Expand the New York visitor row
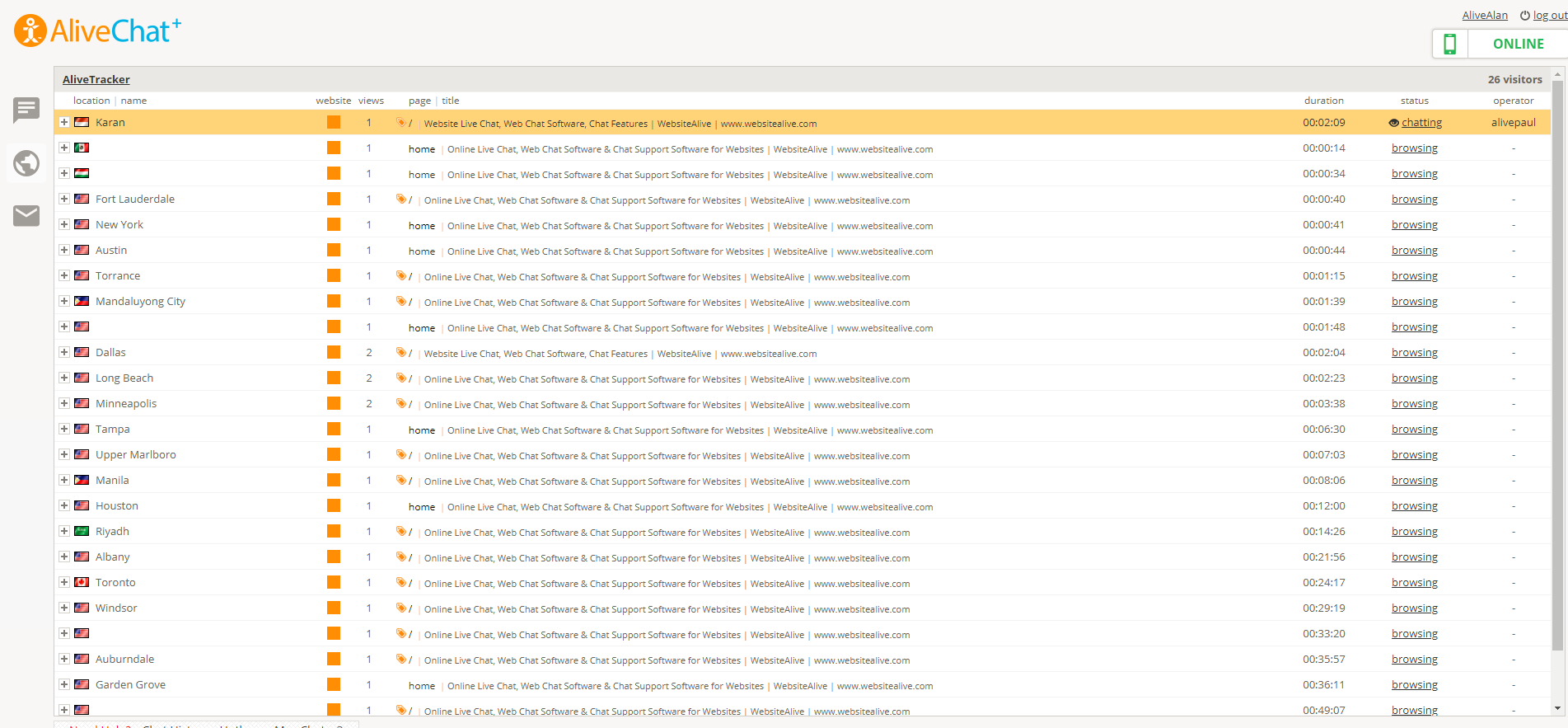The height and width of the screenshot is (728, 1568). (63, 224)
